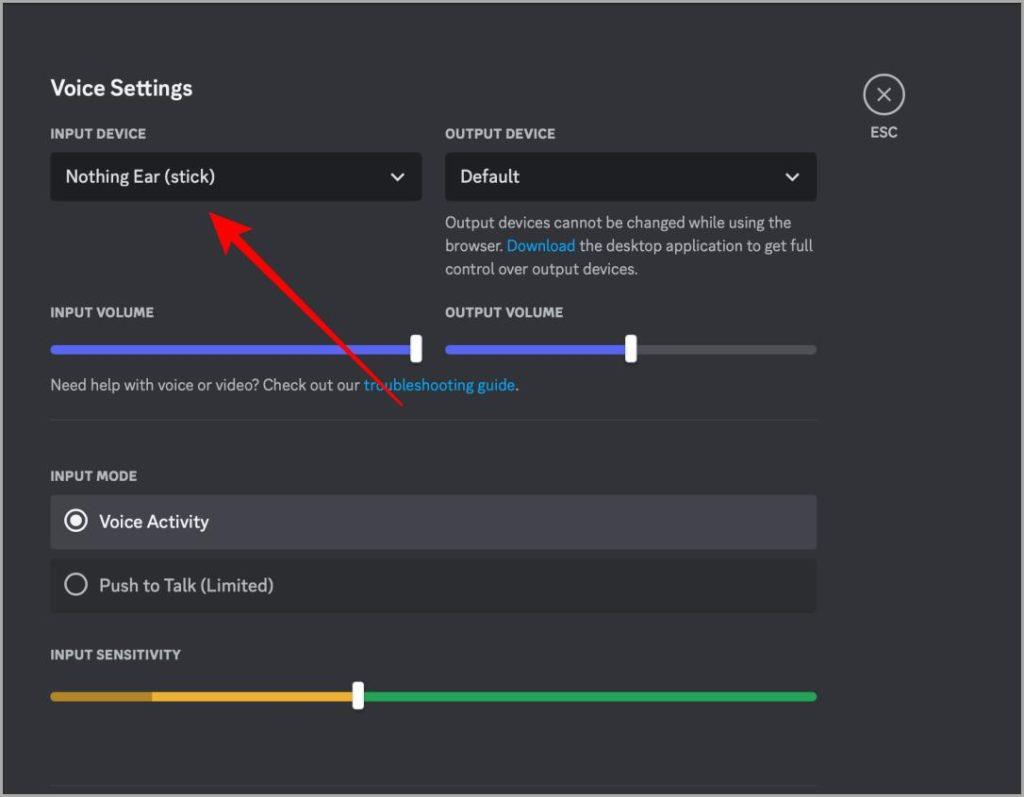The height and width of the screenshot is (797, 1024).
Task: Open the Output Device dropdown
Action: pyautogui.click(x=630, y=176)
